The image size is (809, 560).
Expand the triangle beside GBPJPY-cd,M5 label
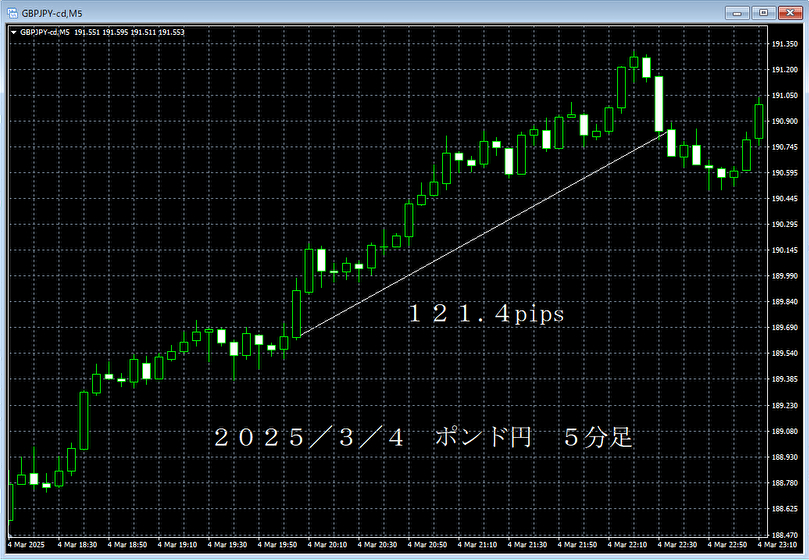pyautogui.click(x=13, y=33)
